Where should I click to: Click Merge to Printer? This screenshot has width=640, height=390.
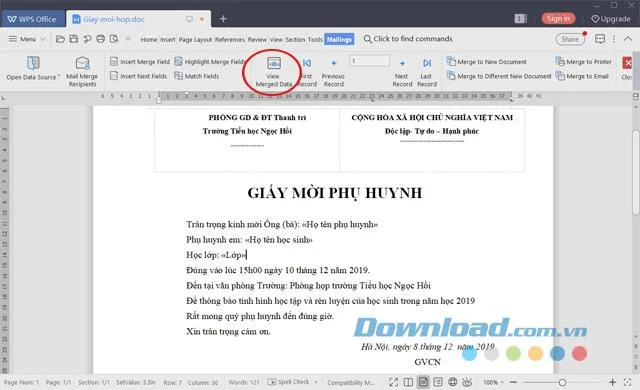click(x=584, y=62)
